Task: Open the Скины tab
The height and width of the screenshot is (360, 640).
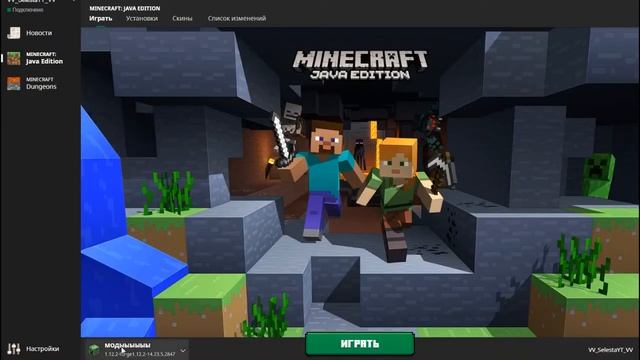Action: (x=182, y=18)
